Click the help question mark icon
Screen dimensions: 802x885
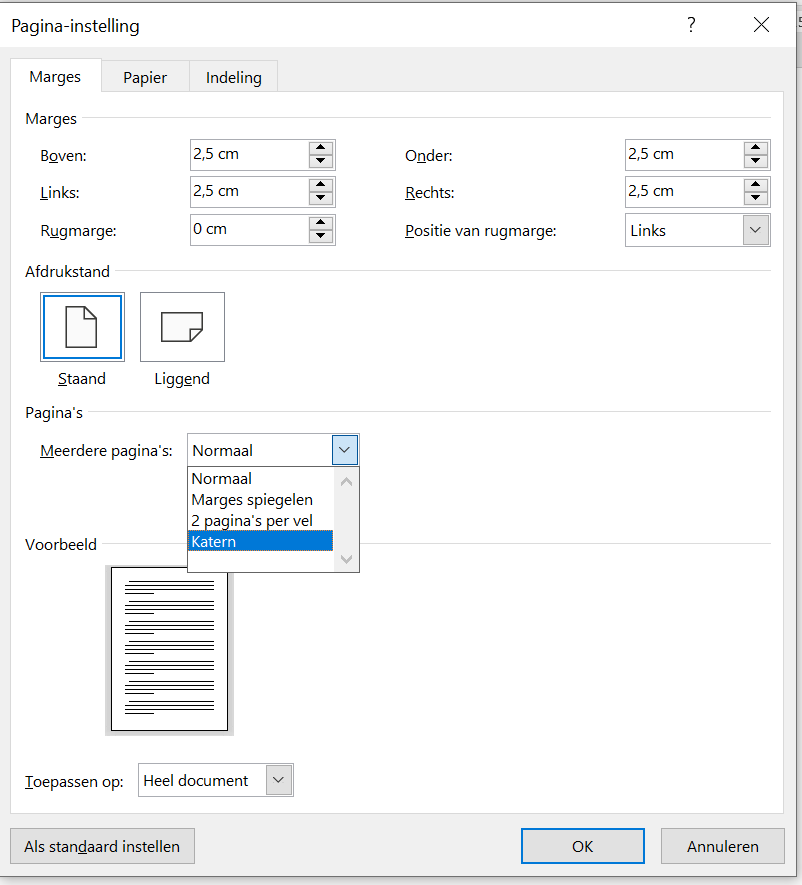691,25
